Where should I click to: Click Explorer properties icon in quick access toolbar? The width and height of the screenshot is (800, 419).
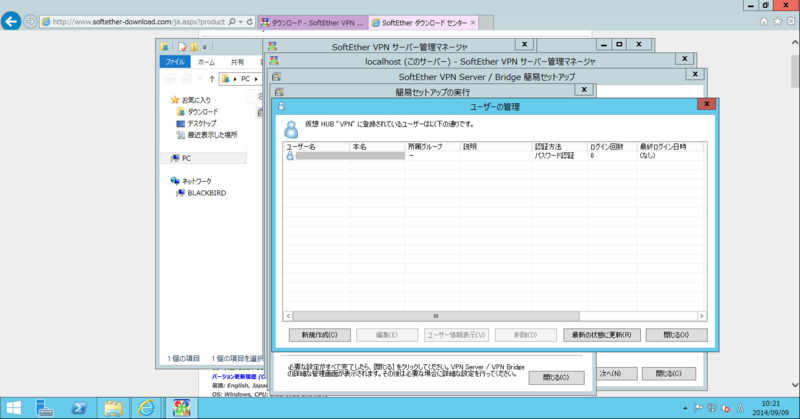pyautogui.click(x=182, y=47)
